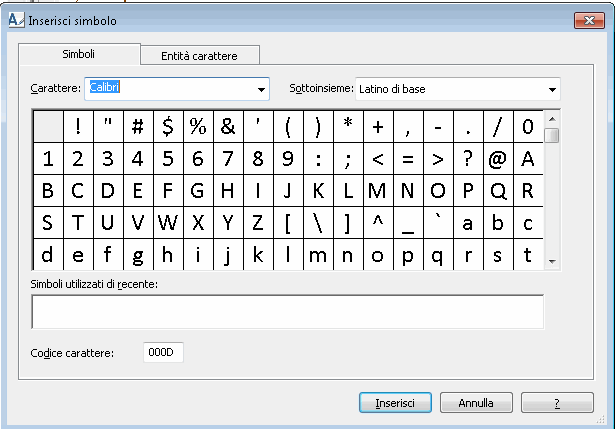This screenshot has width=616, height=429.
Task: Select the uppercase A symbol
Action: click(528, 158)
